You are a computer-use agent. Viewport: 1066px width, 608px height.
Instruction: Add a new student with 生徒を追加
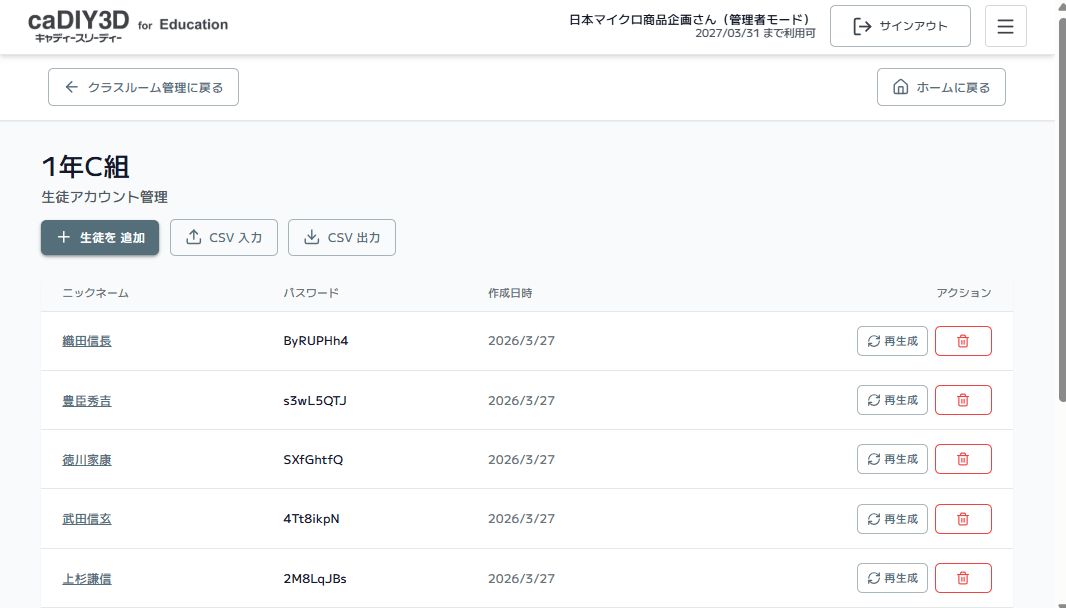pyautogui.click(x=100, y=238)
